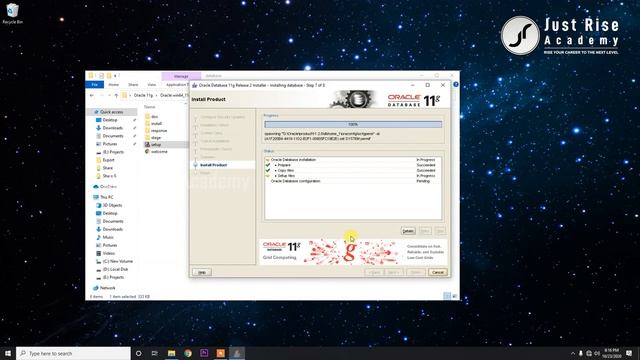Open Documents under Quick access
Screen dimensions: 640x360
[x=113, y=136]
